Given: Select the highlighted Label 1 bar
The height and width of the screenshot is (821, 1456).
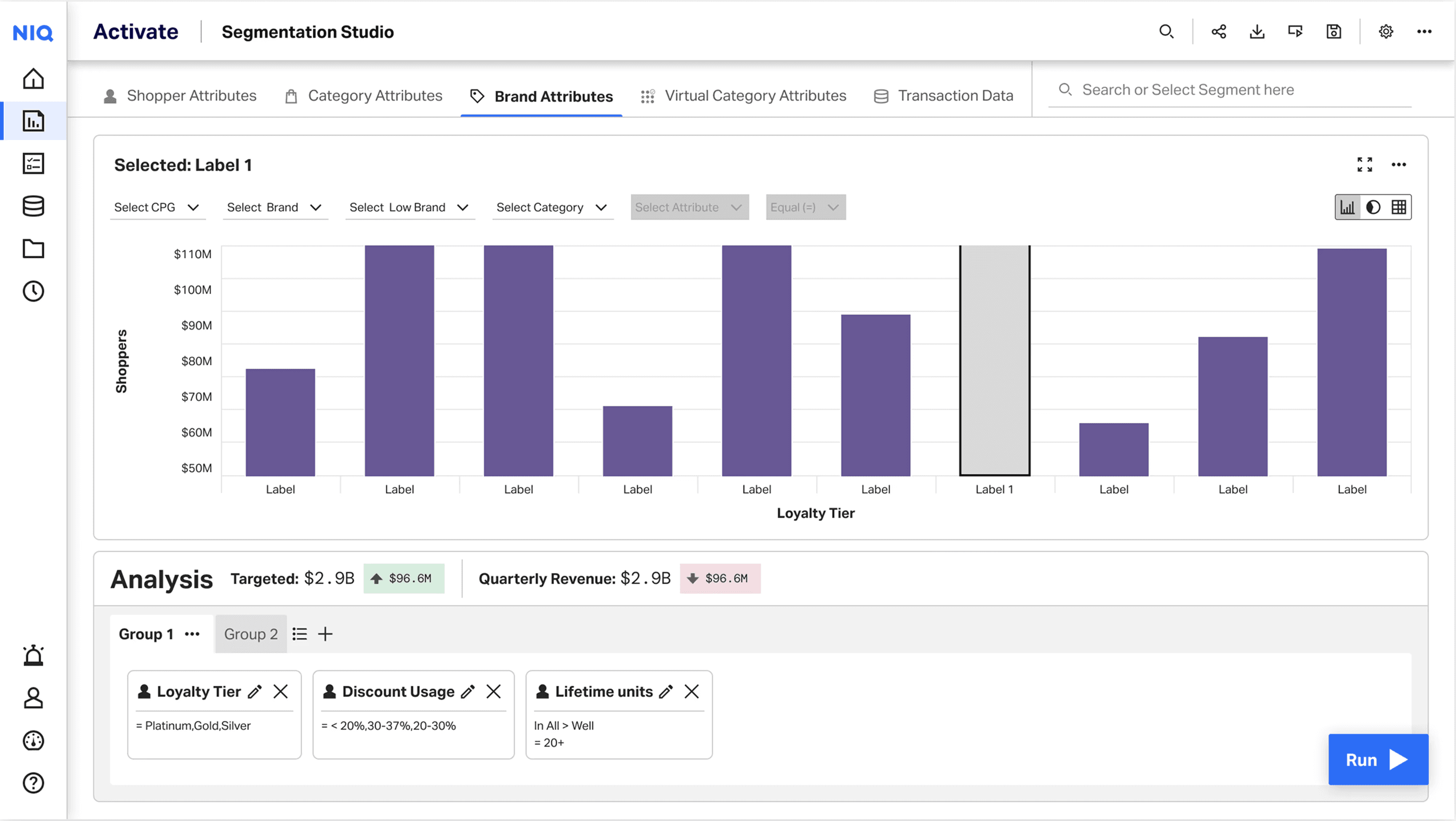Looking at the screenshot, I should pos(994,360).
